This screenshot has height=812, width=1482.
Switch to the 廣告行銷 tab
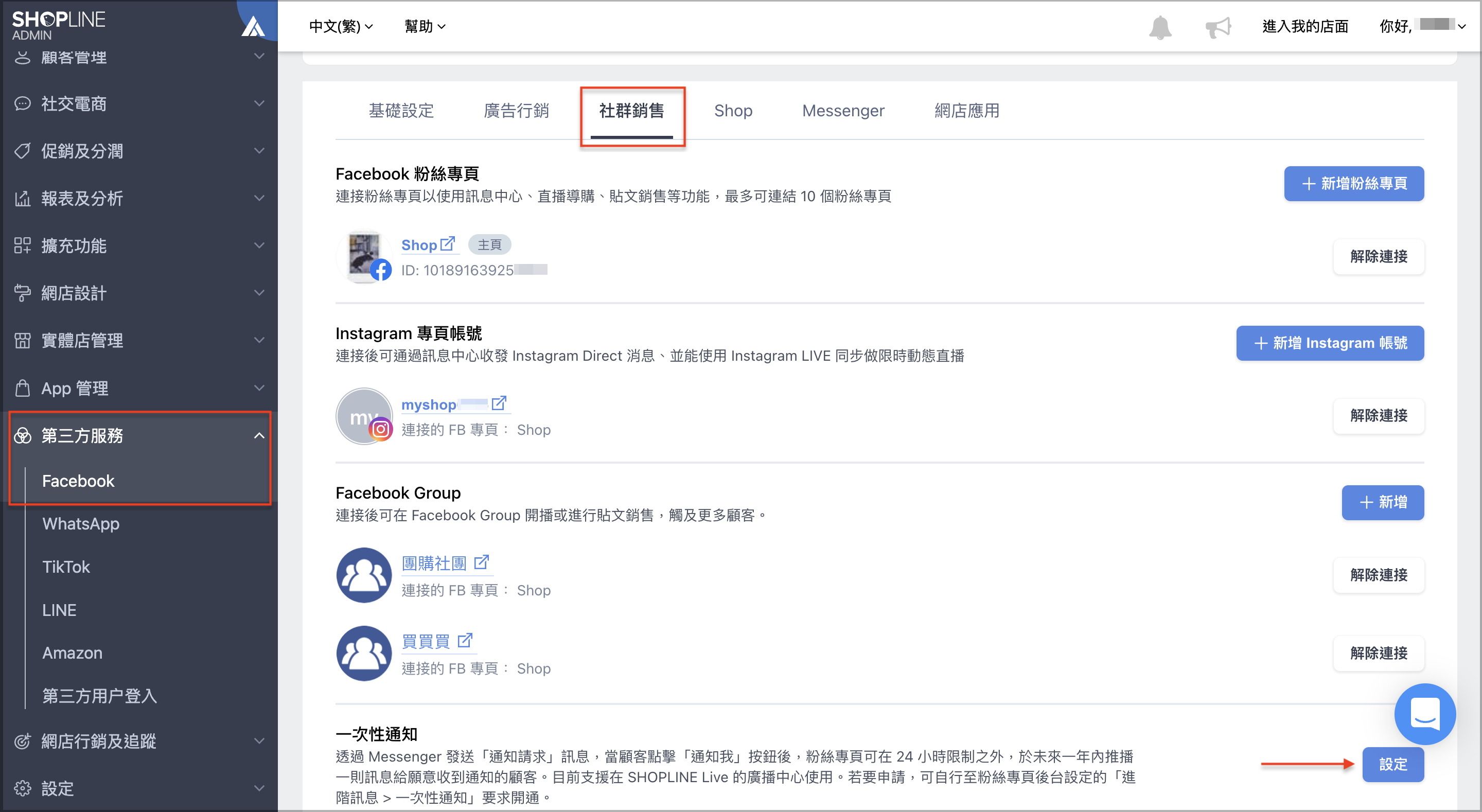click(516, 111)
